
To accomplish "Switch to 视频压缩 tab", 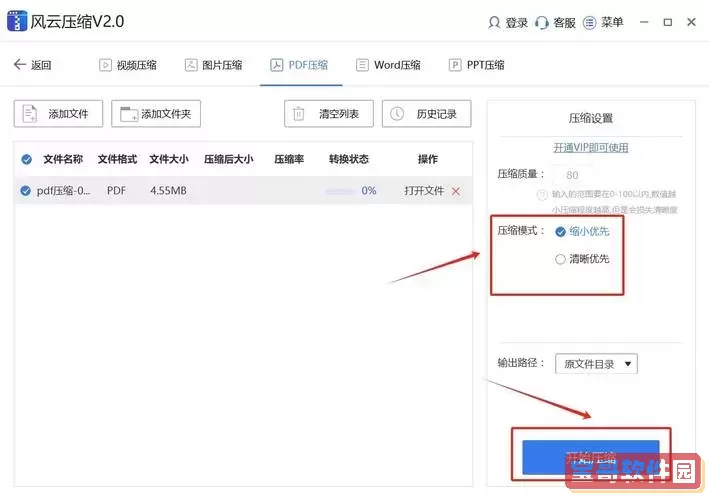I will pos(128,65).
